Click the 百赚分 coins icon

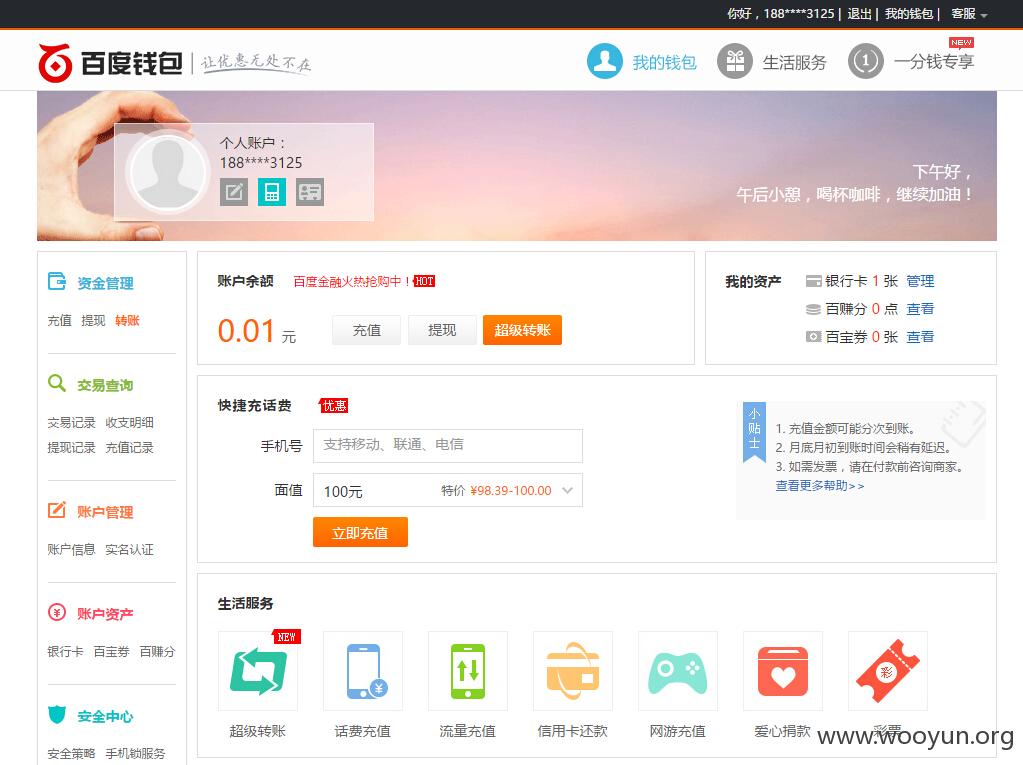pos(814,309)
